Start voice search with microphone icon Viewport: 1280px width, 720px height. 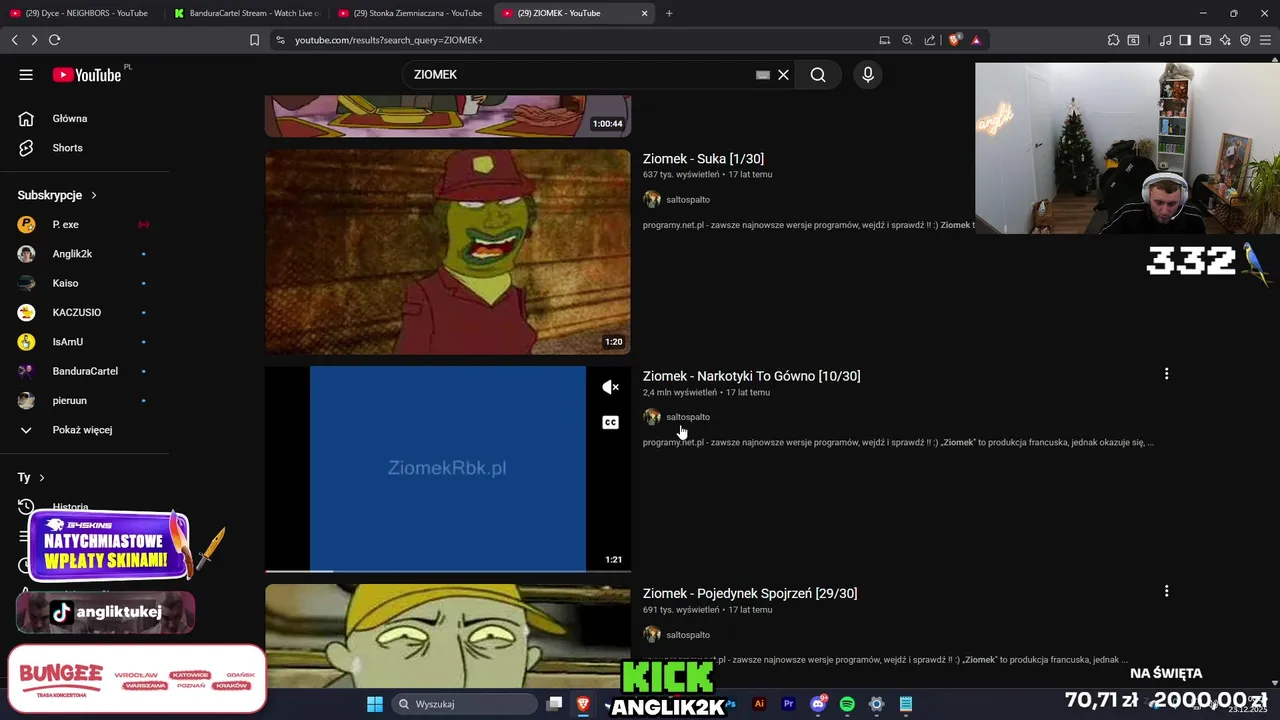868,75
